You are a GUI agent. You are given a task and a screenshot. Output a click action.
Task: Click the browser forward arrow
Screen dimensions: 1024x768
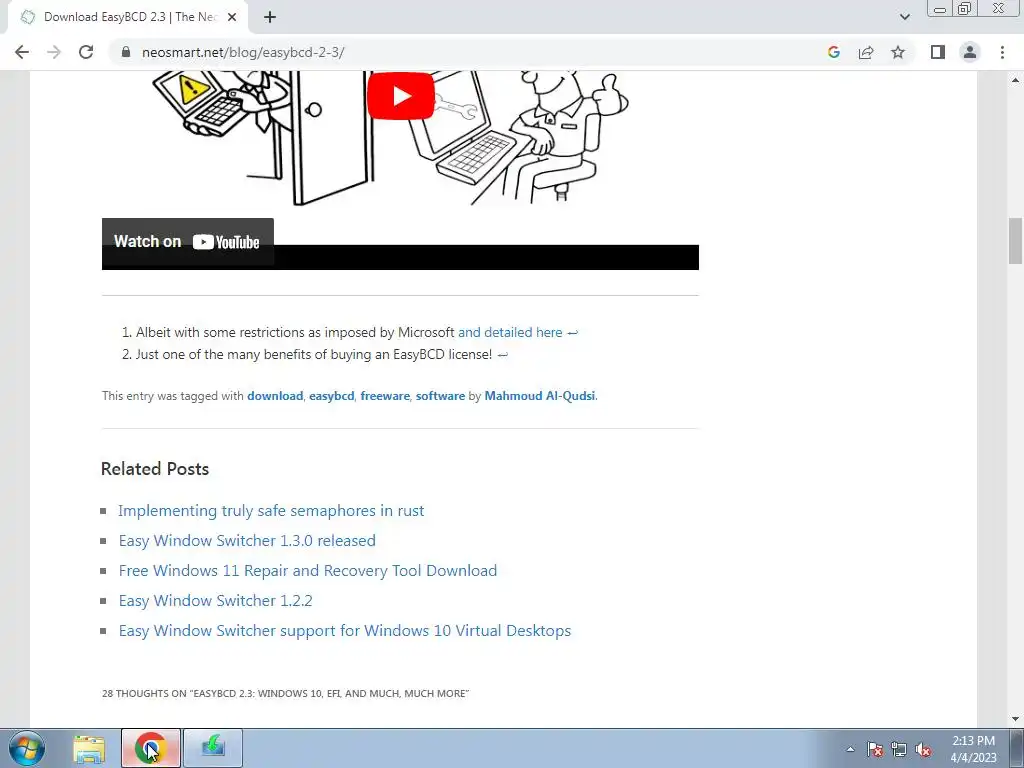pos(54,52)
